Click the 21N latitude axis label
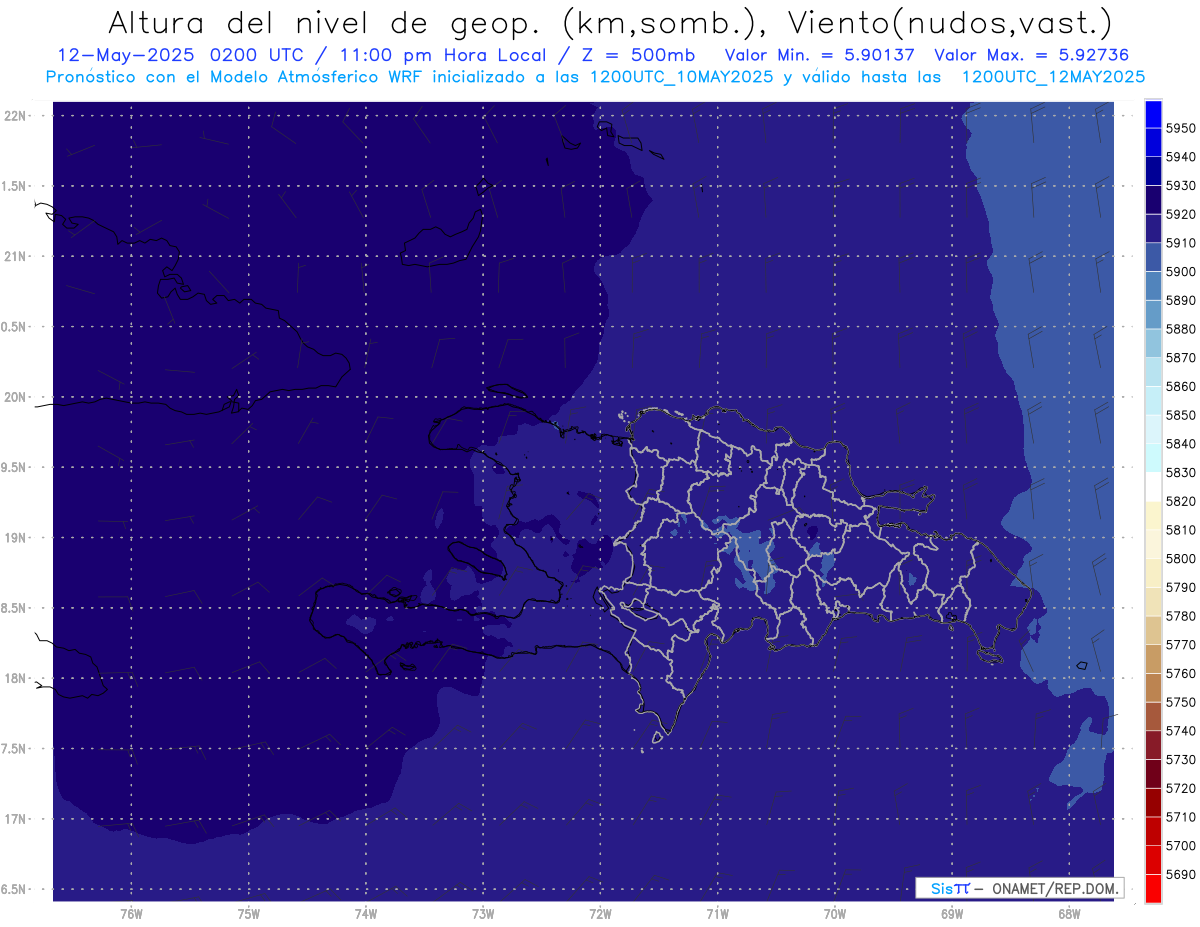The image size is (1200, 927). (x=16, y=256)
